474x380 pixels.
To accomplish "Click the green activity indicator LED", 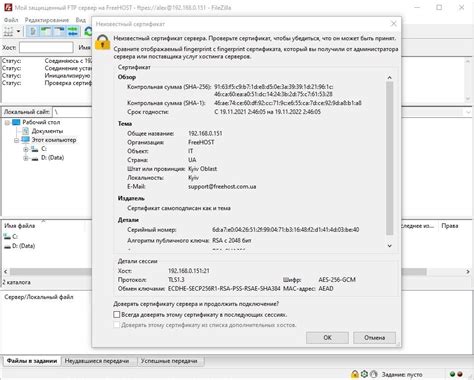I will click(x=452, y=374).
